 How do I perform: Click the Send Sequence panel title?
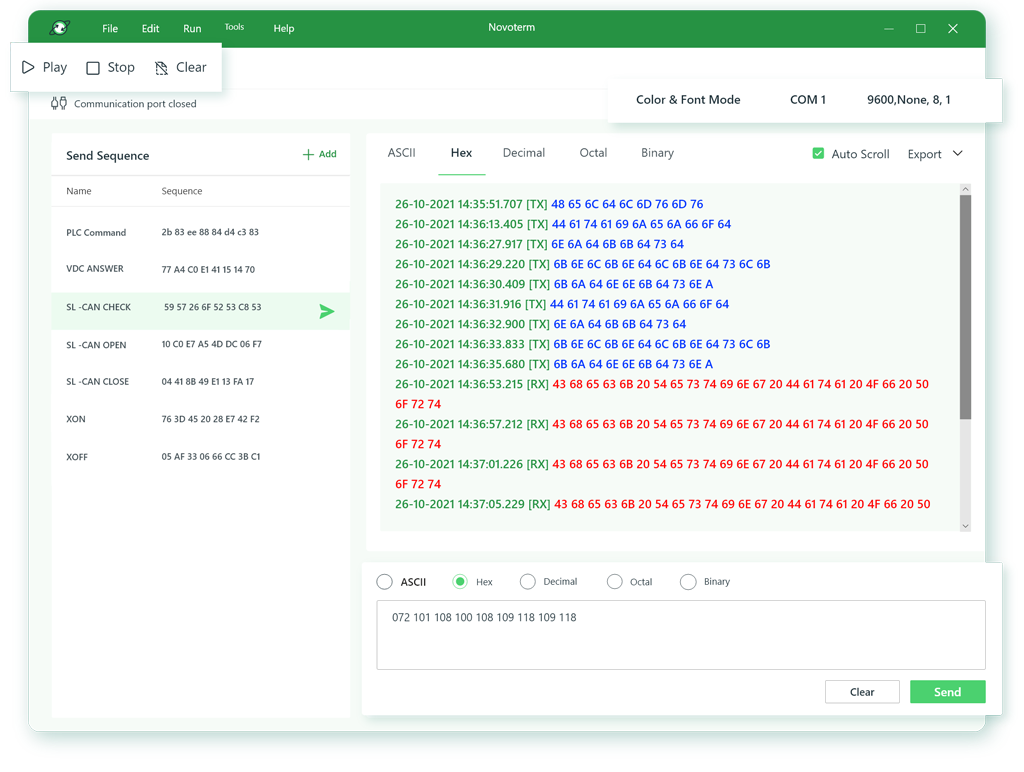pos(108,155)
